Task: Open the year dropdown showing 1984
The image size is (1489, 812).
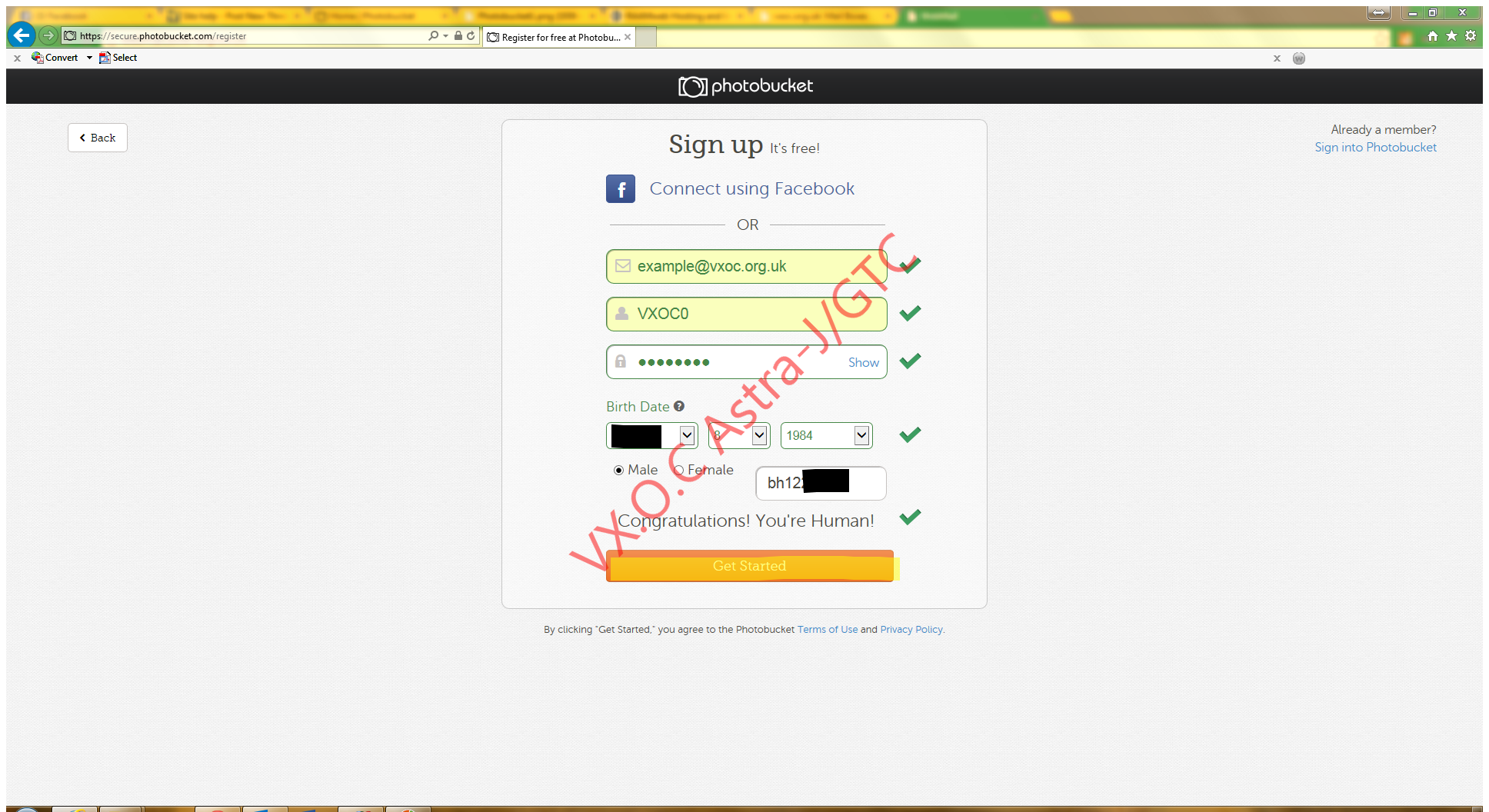Action: point(825,435)
